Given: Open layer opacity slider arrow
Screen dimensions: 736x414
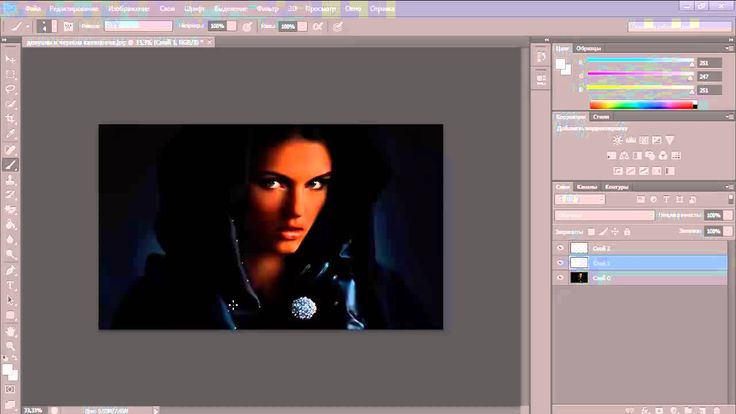Looking at the screenshot, I should (728, 215).
